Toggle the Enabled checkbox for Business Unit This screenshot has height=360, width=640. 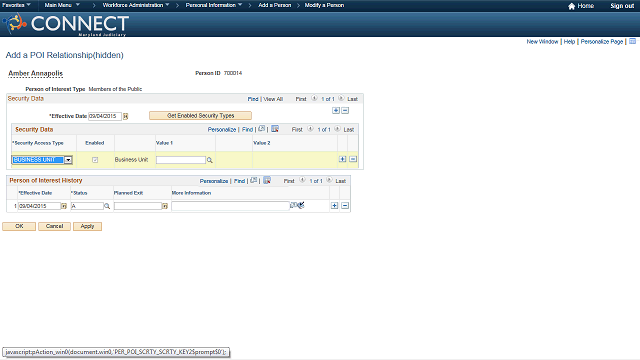coord(95,160)
